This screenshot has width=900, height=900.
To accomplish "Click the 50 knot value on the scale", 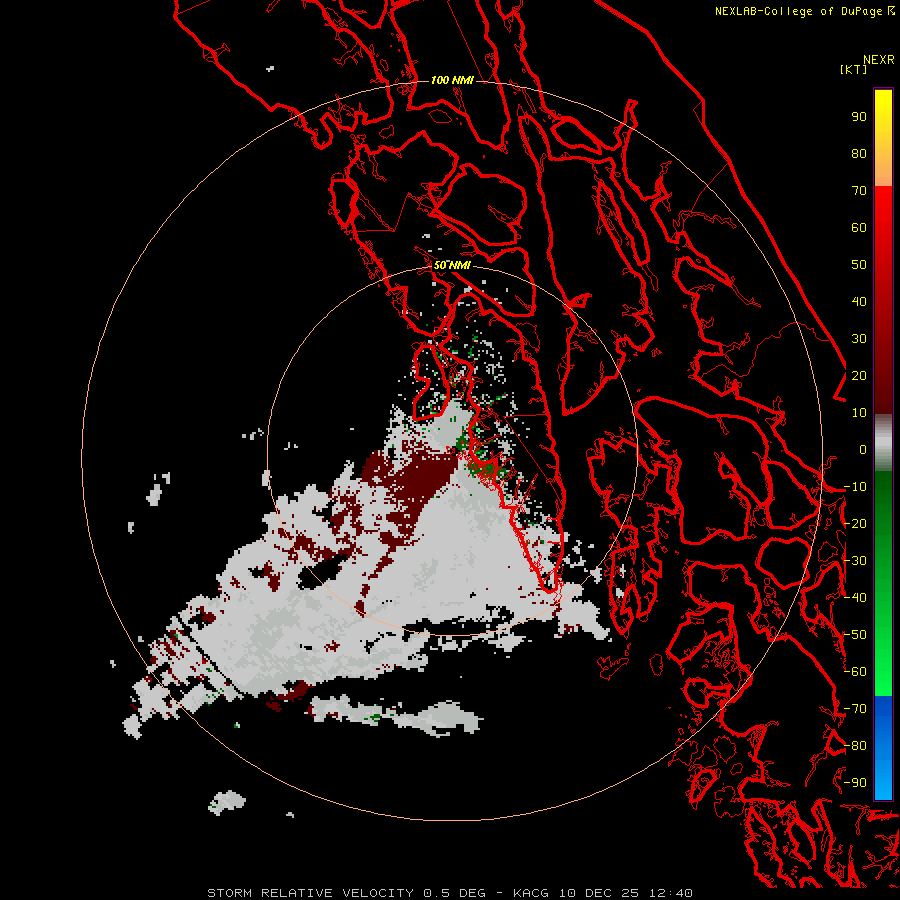I will 859,265.
